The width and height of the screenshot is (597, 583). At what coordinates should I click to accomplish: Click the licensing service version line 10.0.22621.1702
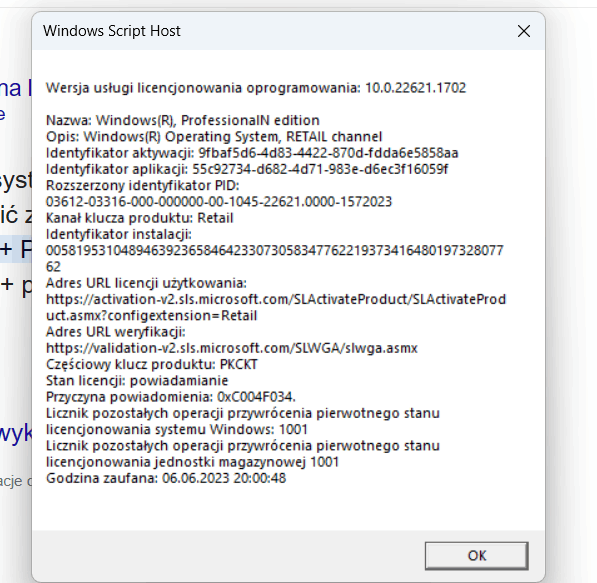pos(256,88)
